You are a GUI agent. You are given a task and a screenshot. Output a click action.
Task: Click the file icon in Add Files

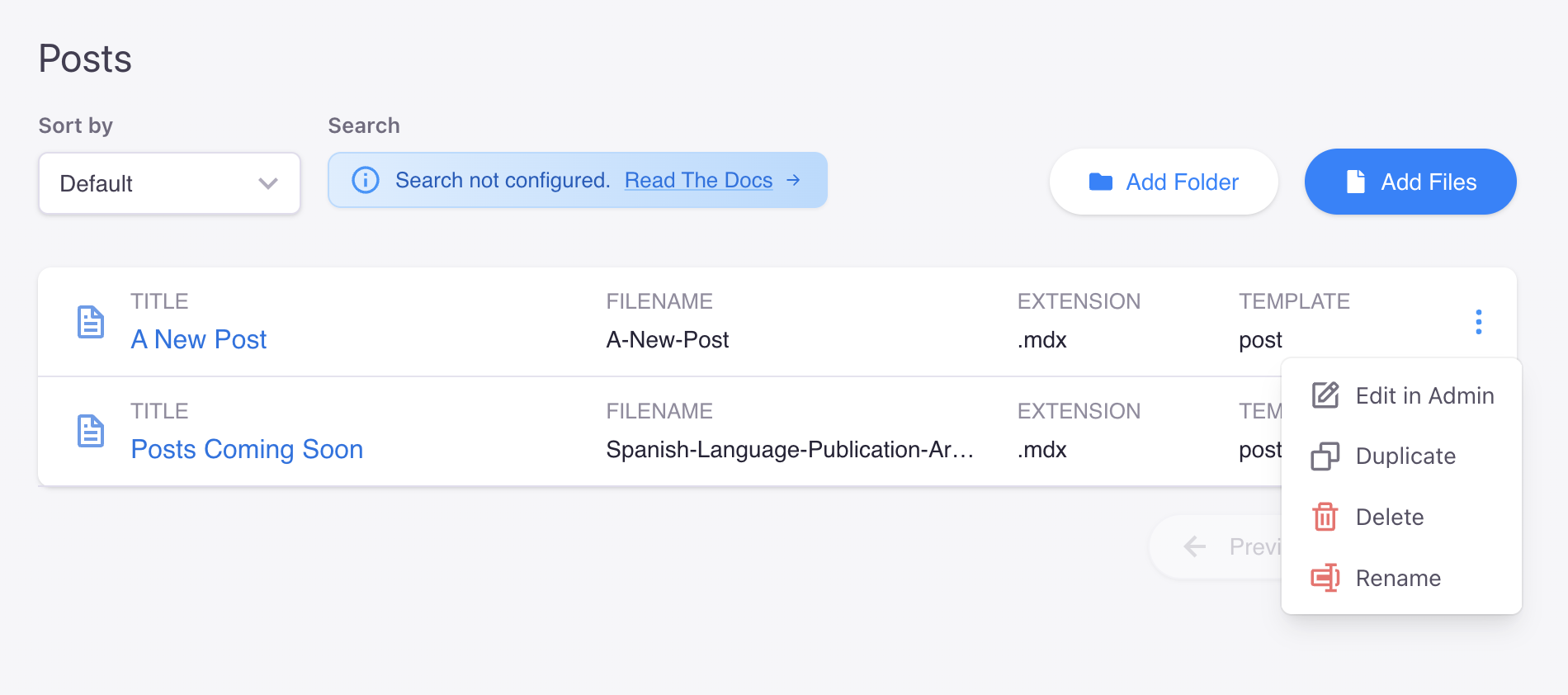tap(1355, 182)
